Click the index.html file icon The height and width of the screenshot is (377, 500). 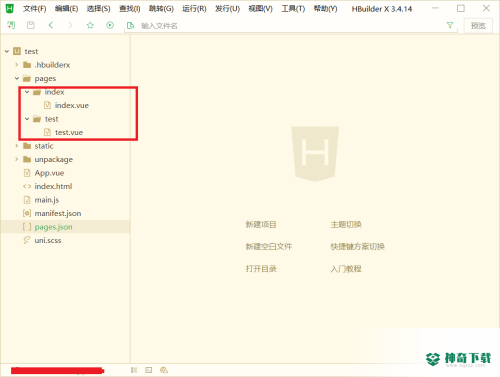point(27,186)
